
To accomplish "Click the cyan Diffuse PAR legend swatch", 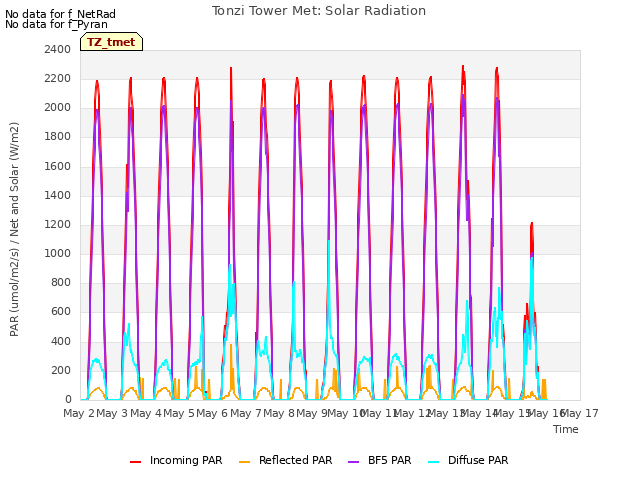I will 433,462.
